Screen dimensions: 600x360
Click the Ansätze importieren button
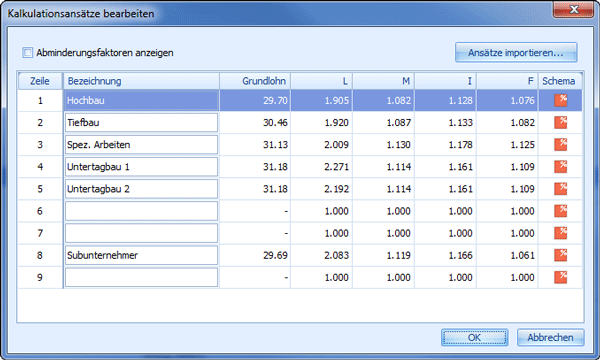tap(516, 52)
